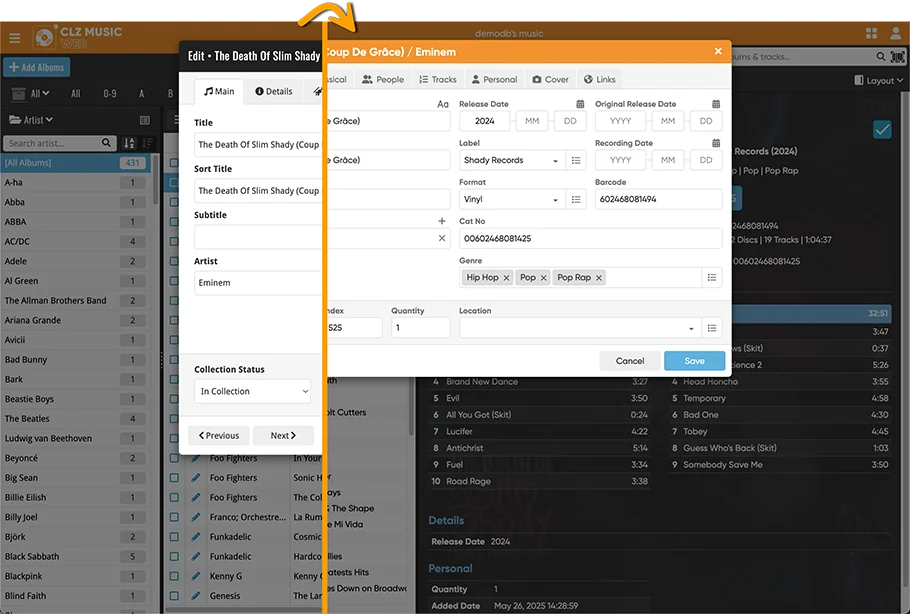The image size is (910, 614).
Task: Tick the checkbox for Foo Fighters Sonic row
Action: coord(174,477)
